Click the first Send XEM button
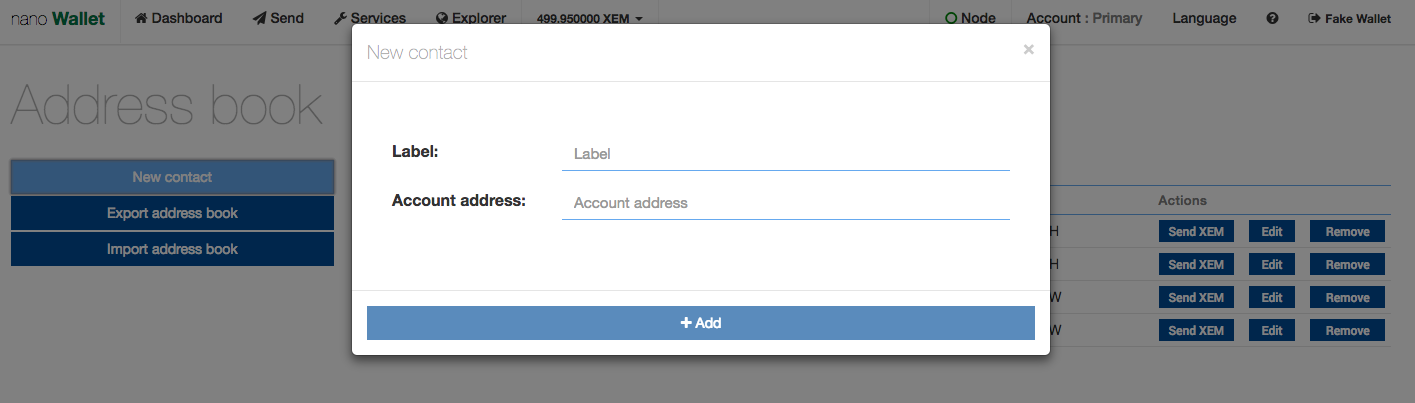 [x=1196, y=232]
